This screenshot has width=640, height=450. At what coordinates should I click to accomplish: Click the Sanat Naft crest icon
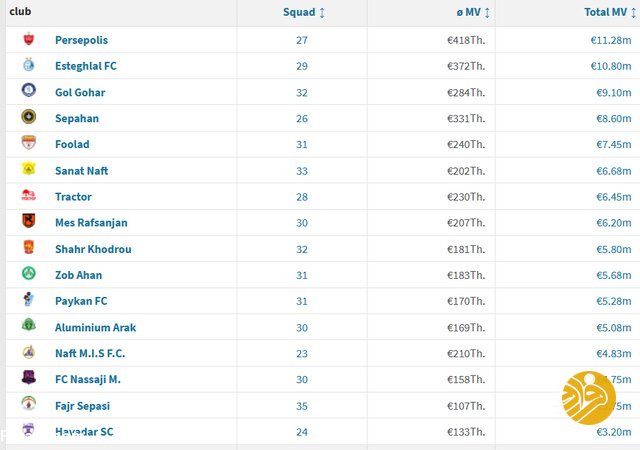(x=28, y=170)
